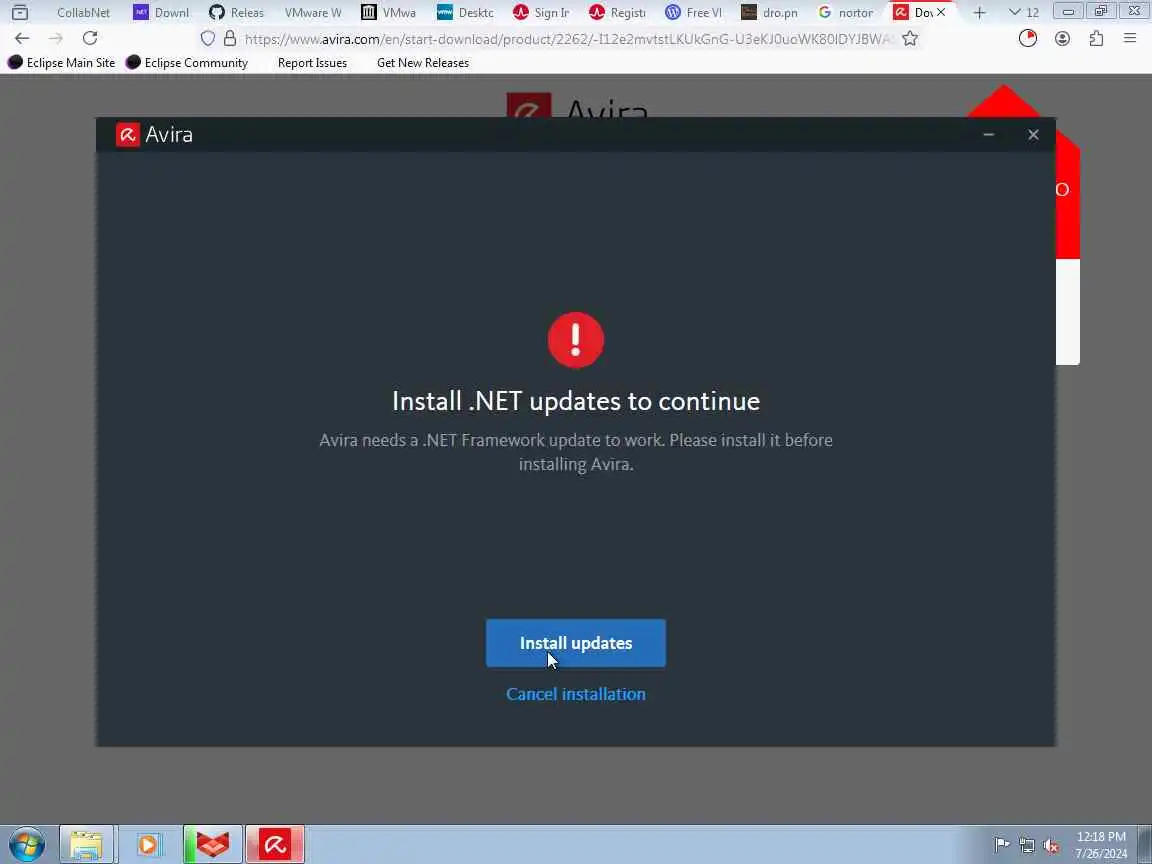Switch to the CollabNet tab
The width and height of the screenshot is (1152, 864).
[83, 12]
